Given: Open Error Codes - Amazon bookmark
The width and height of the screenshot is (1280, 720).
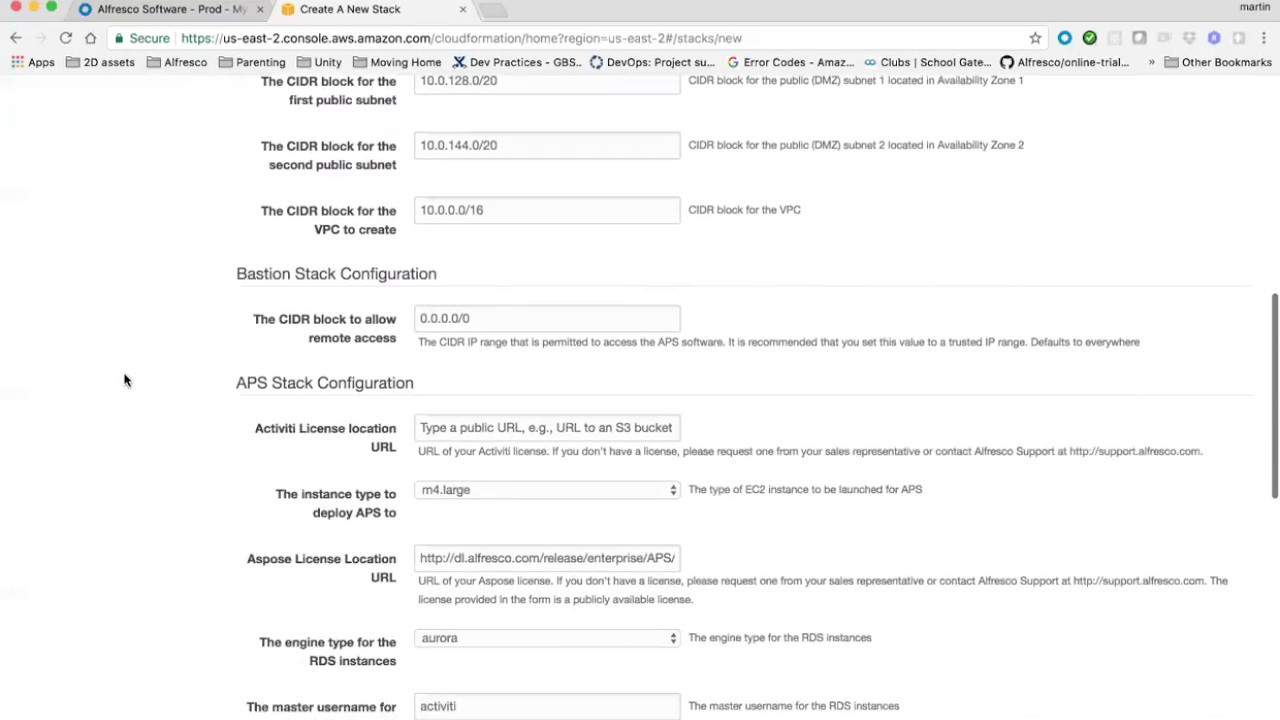Looking at the screenshot, I should pos(790,62).
